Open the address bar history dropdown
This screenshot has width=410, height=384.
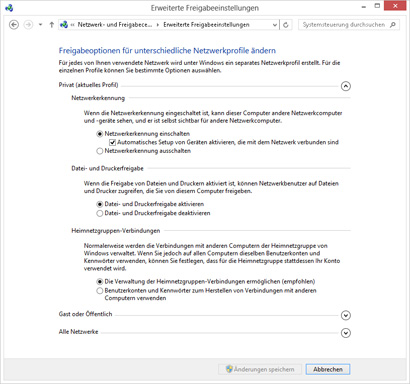pyautogui.click(x=274, y=25)
